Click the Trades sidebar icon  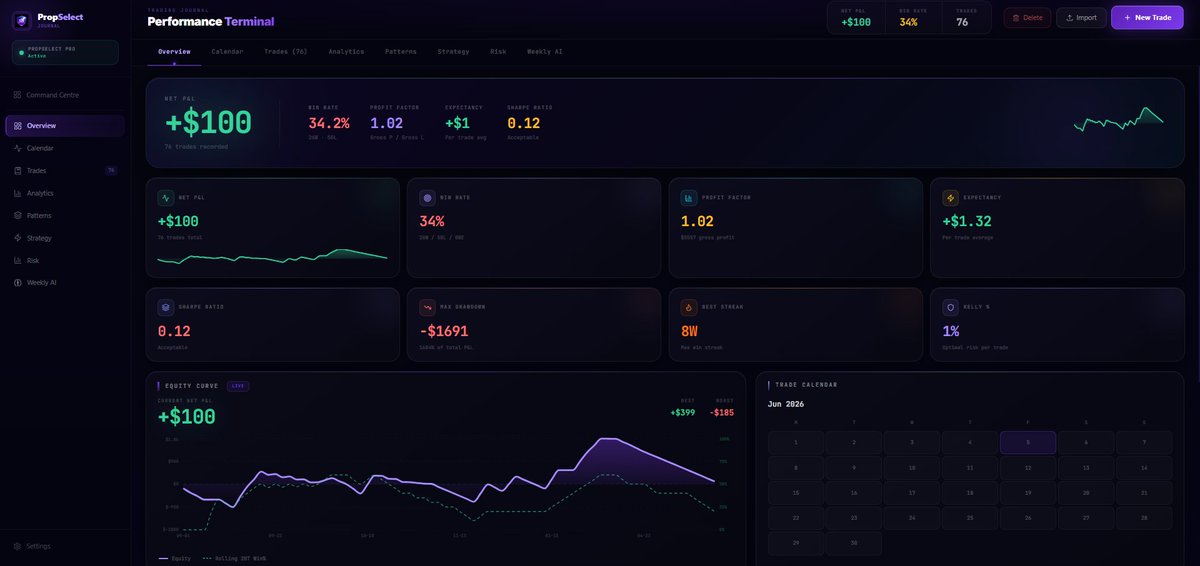click(18, 171)
